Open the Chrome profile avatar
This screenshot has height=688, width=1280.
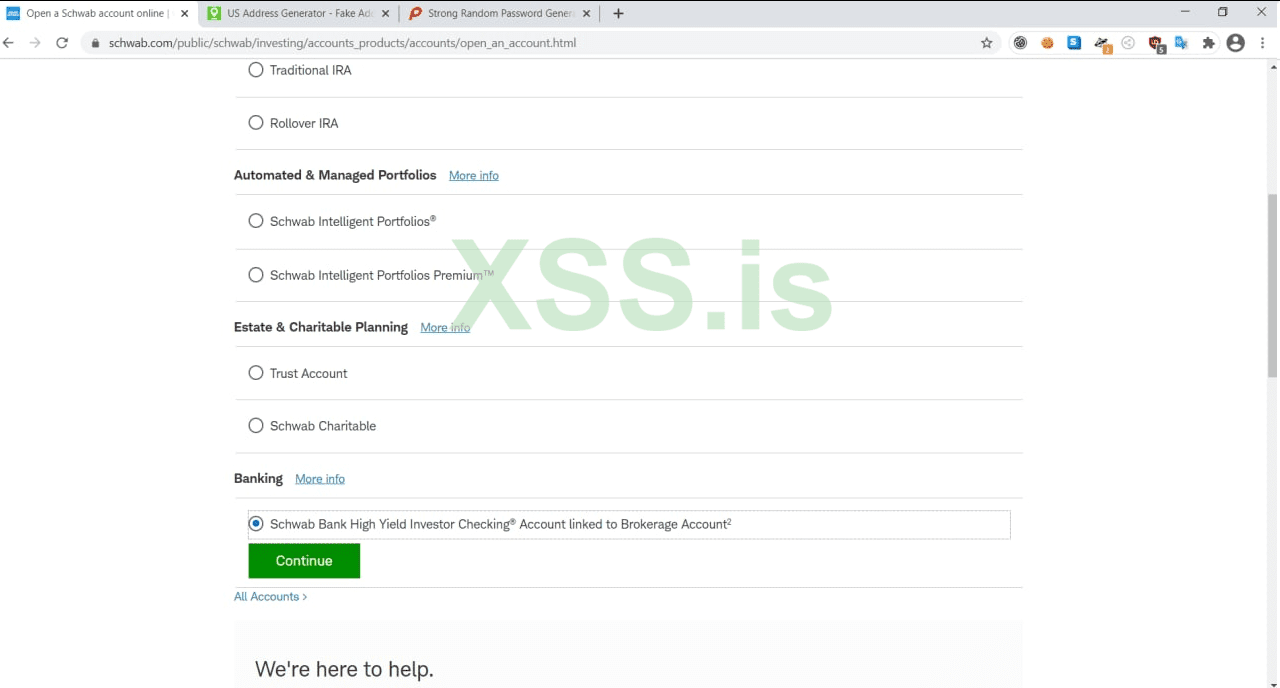pyautogui.click(x=1236, y=43)
